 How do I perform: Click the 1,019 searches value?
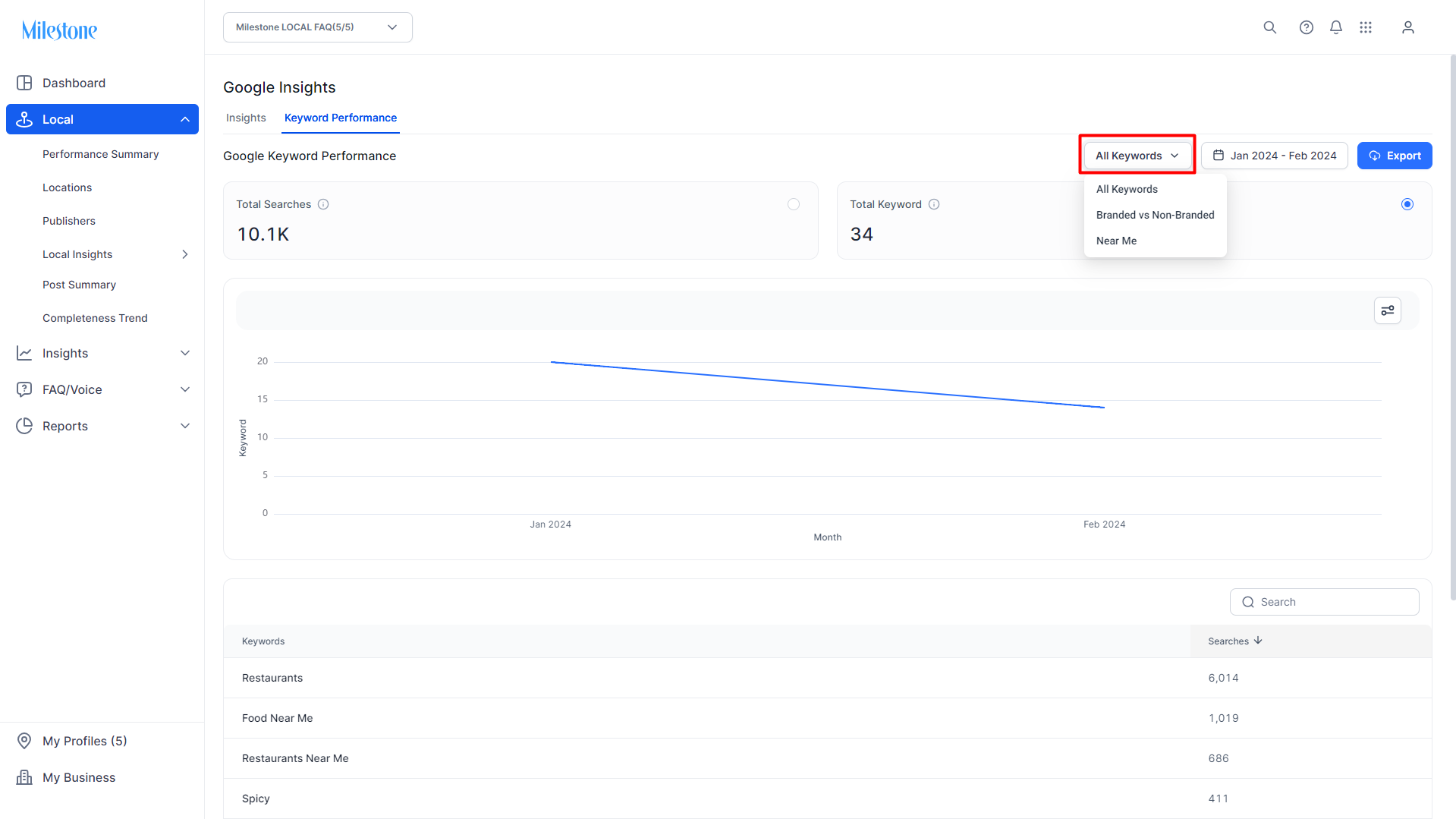[x=1223, y=718]
